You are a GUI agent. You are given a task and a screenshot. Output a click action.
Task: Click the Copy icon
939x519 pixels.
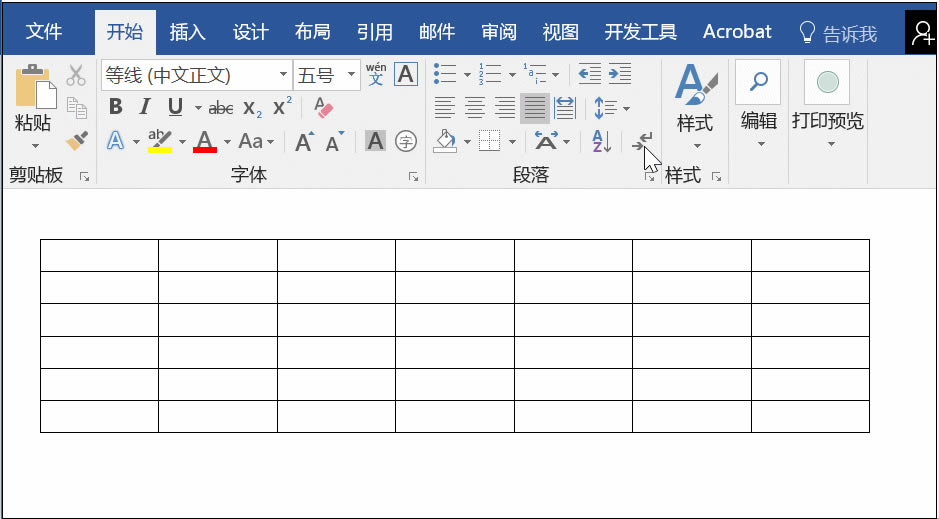pos(77,108)
